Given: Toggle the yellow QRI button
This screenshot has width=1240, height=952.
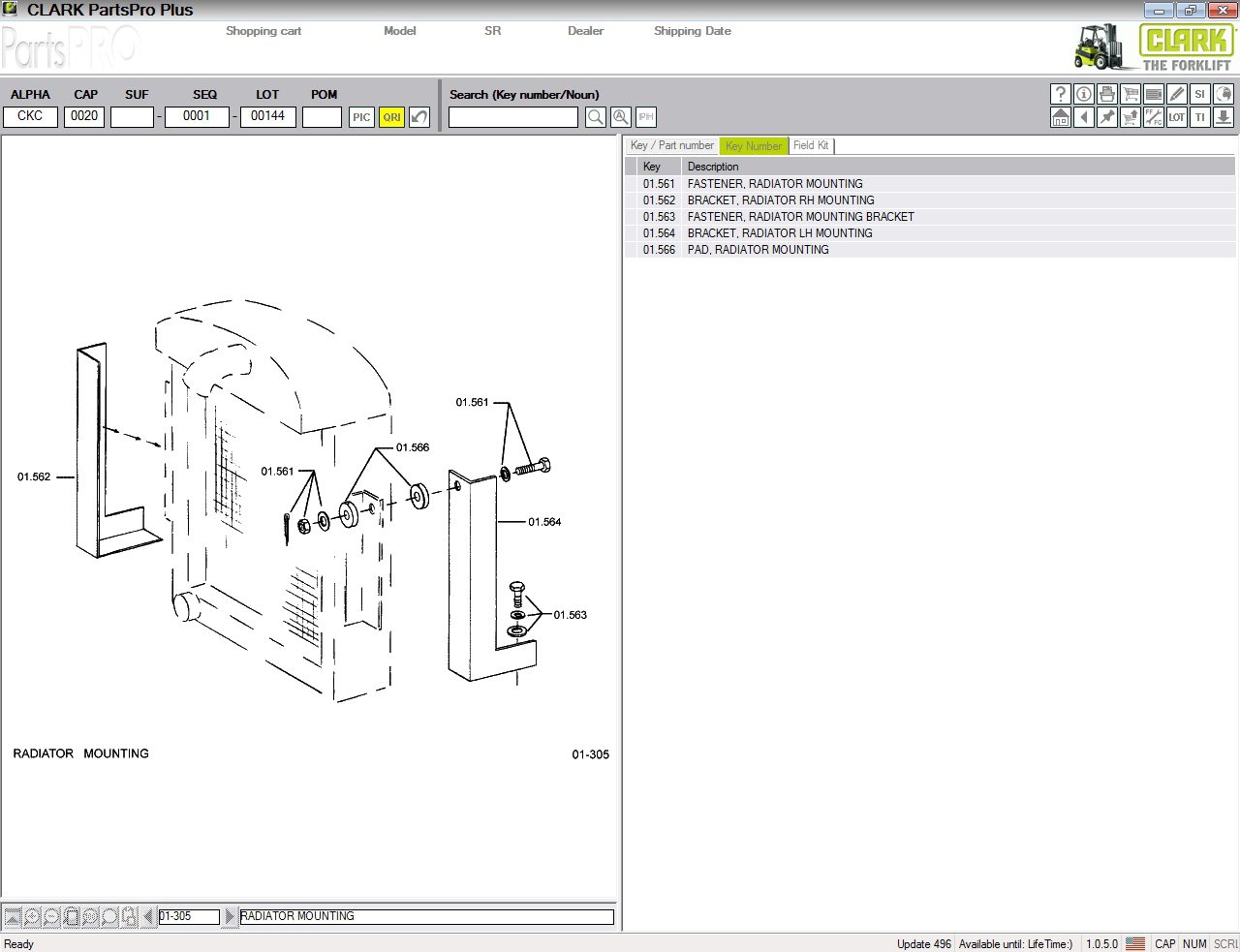Looking at the screenshot, I should click(391, 117).
